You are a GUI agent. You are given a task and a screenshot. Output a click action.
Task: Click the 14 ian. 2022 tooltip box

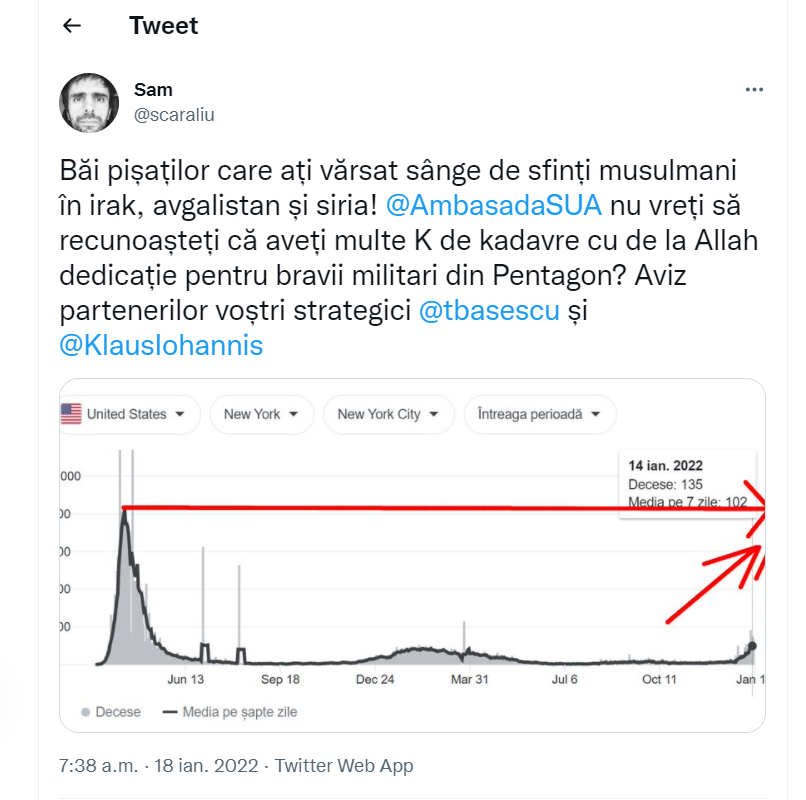[x=687, y=484]
